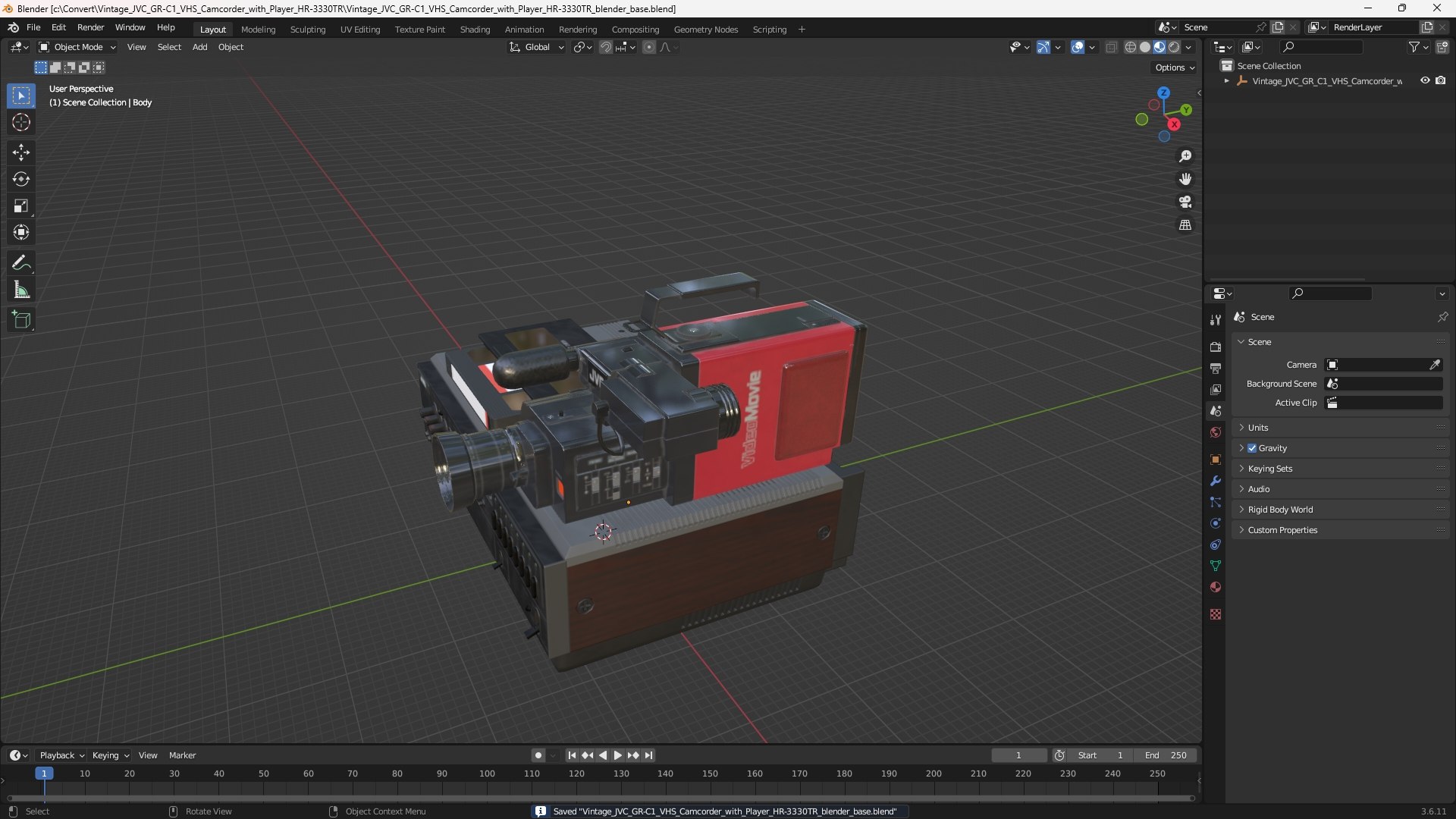Toggle auto keying record button

pos(538,755)
